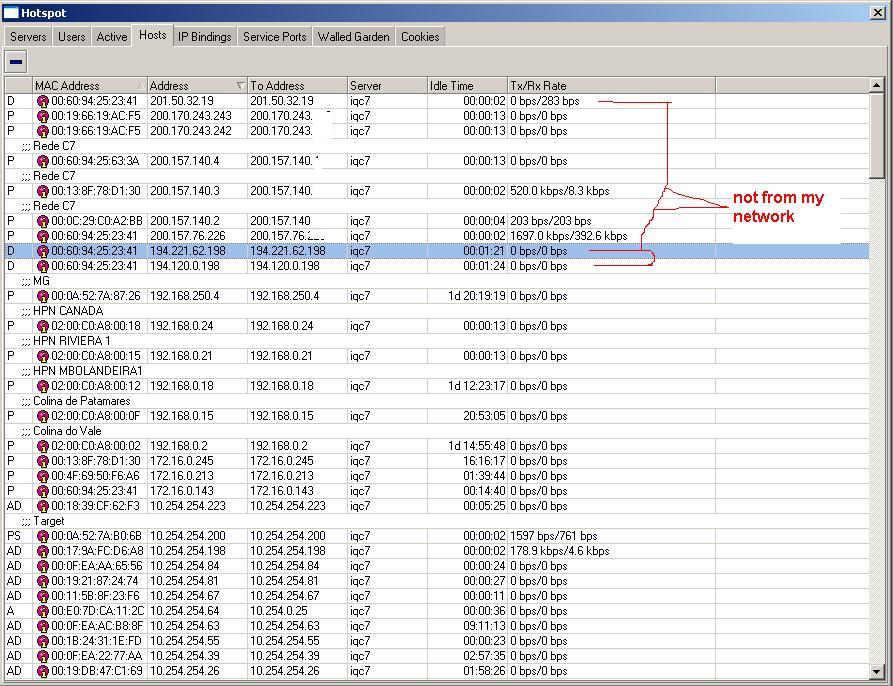This screenshot has height=686, width=893.
Task: Click rate 178.9 kbps/4.6 kbps cell
Action: pos(611,551)
